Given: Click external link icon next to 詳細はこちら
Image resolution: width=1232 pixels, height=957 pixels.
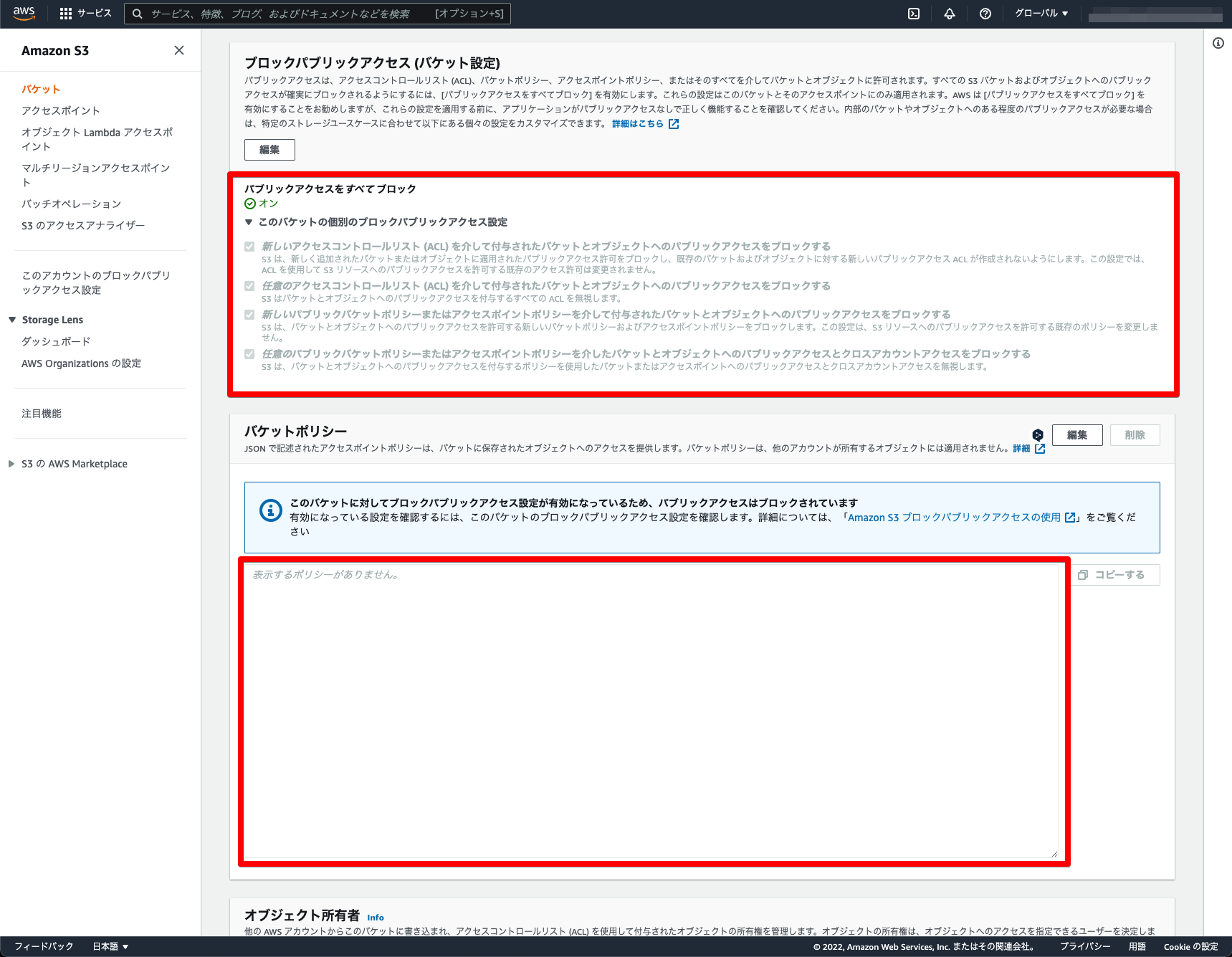Looking at the screenshot, I should point(674,124).
